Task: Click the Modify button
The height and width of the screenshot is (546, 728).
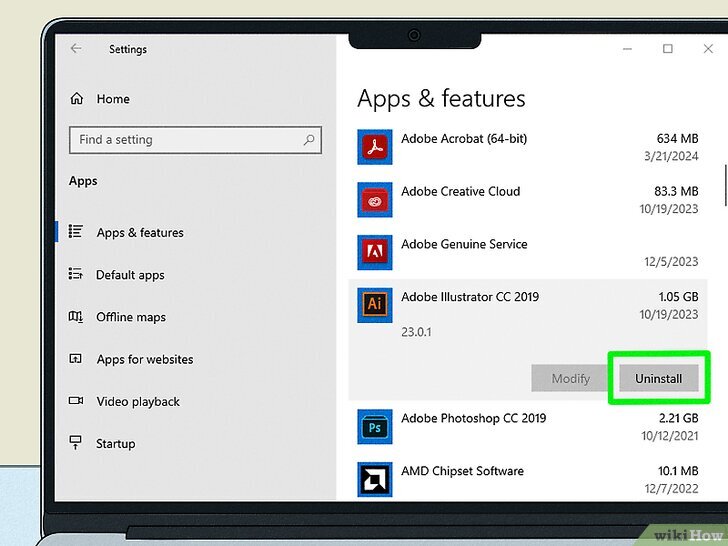Action: click(x=570, y=378)
